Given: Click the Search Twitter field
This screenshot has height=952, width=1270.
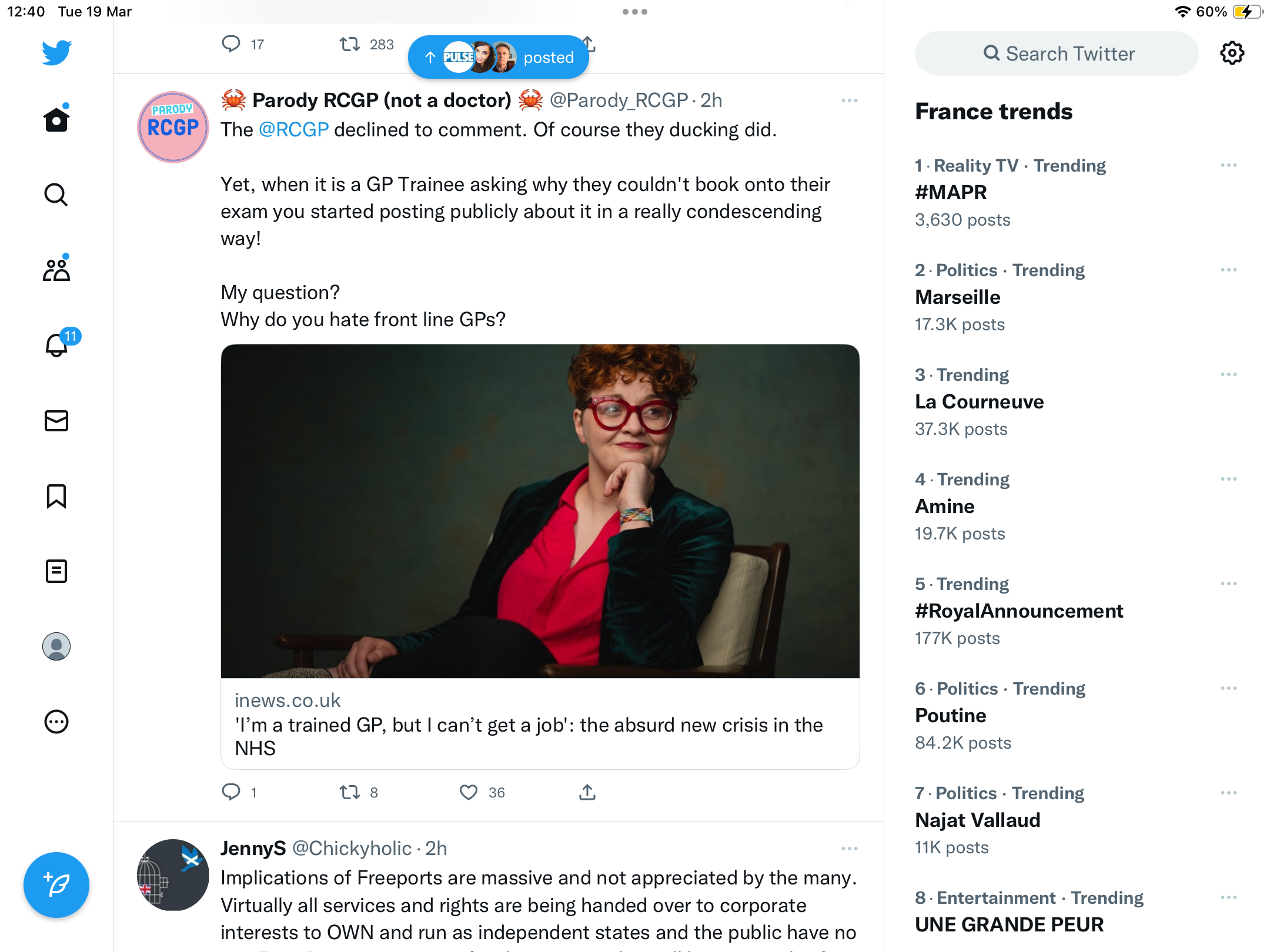Looking at the screenshot, I should pos(1057,53).
